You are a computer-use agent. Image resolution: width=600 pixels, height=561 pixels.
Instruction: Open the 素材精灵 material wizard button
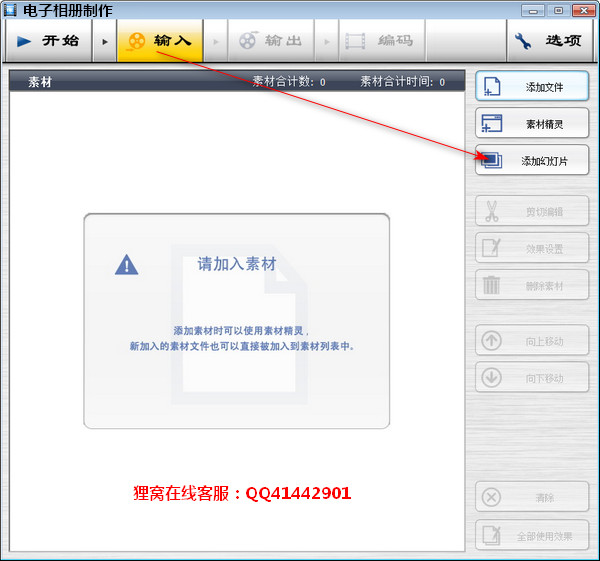[x=532, y=123]
